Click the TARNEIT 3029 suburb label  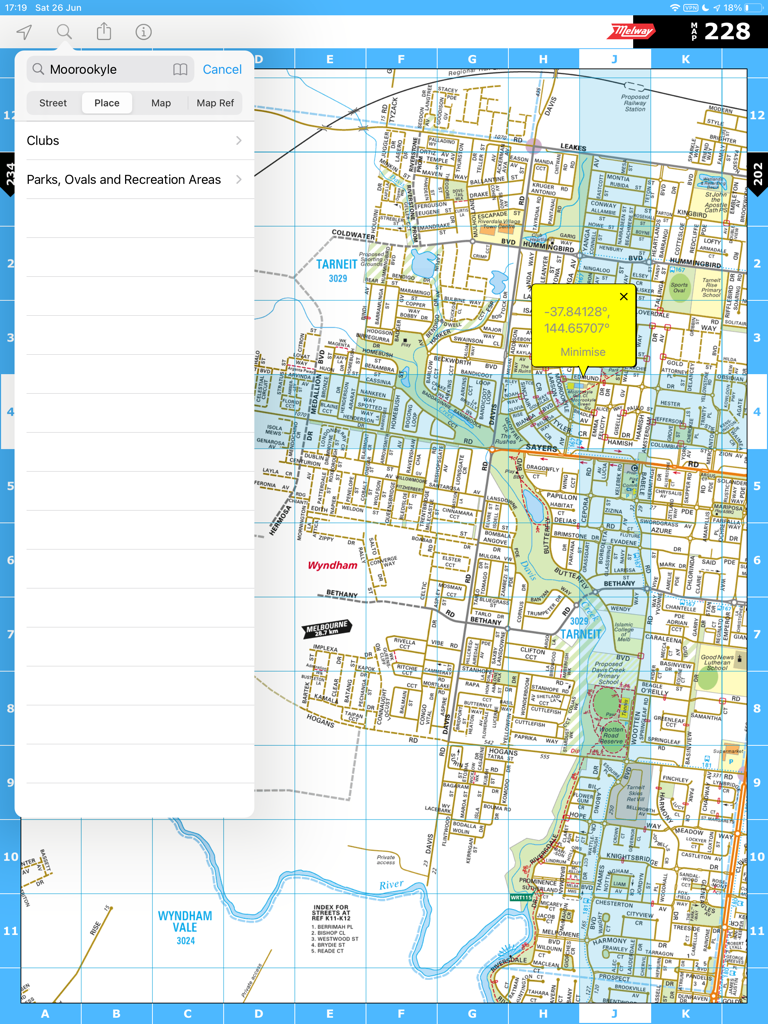[337, 270]
